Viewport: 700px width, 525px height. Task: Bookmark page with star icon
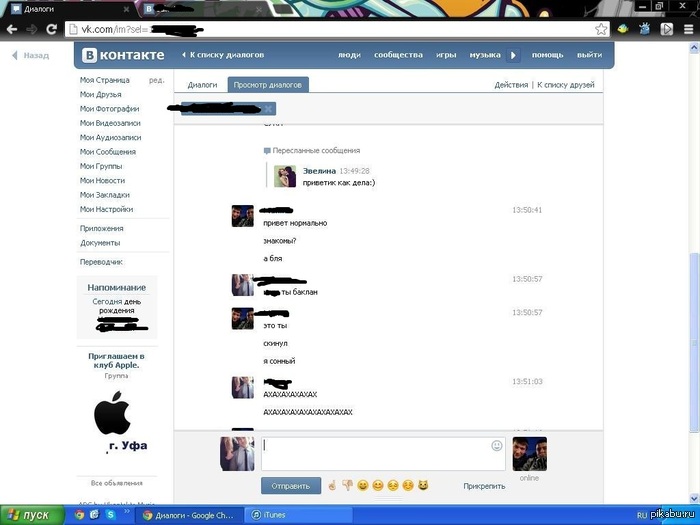[x=601, y=29]
